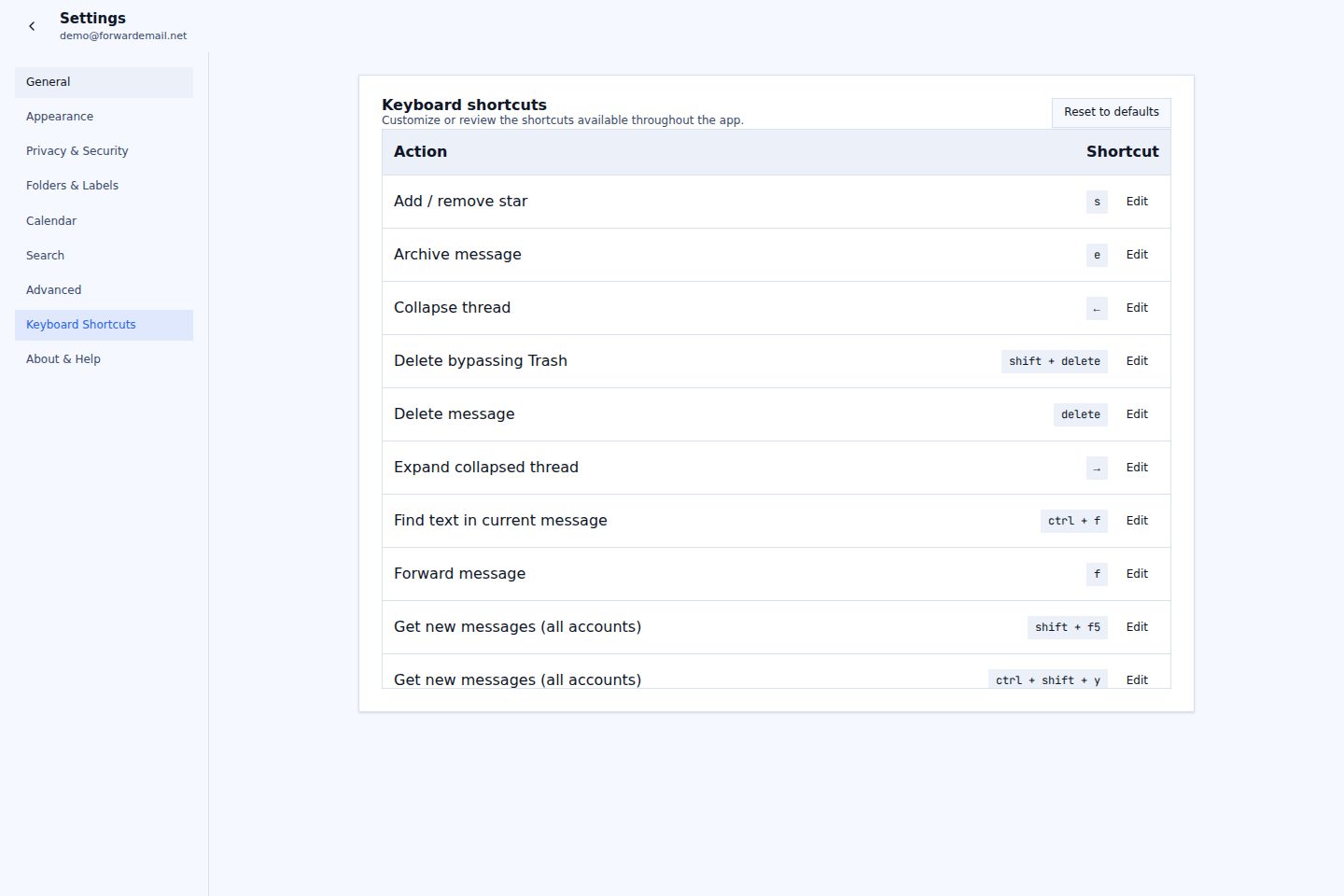
Task: Click the 'Customize or review the shortcuts' description
Action: [563, 120]
